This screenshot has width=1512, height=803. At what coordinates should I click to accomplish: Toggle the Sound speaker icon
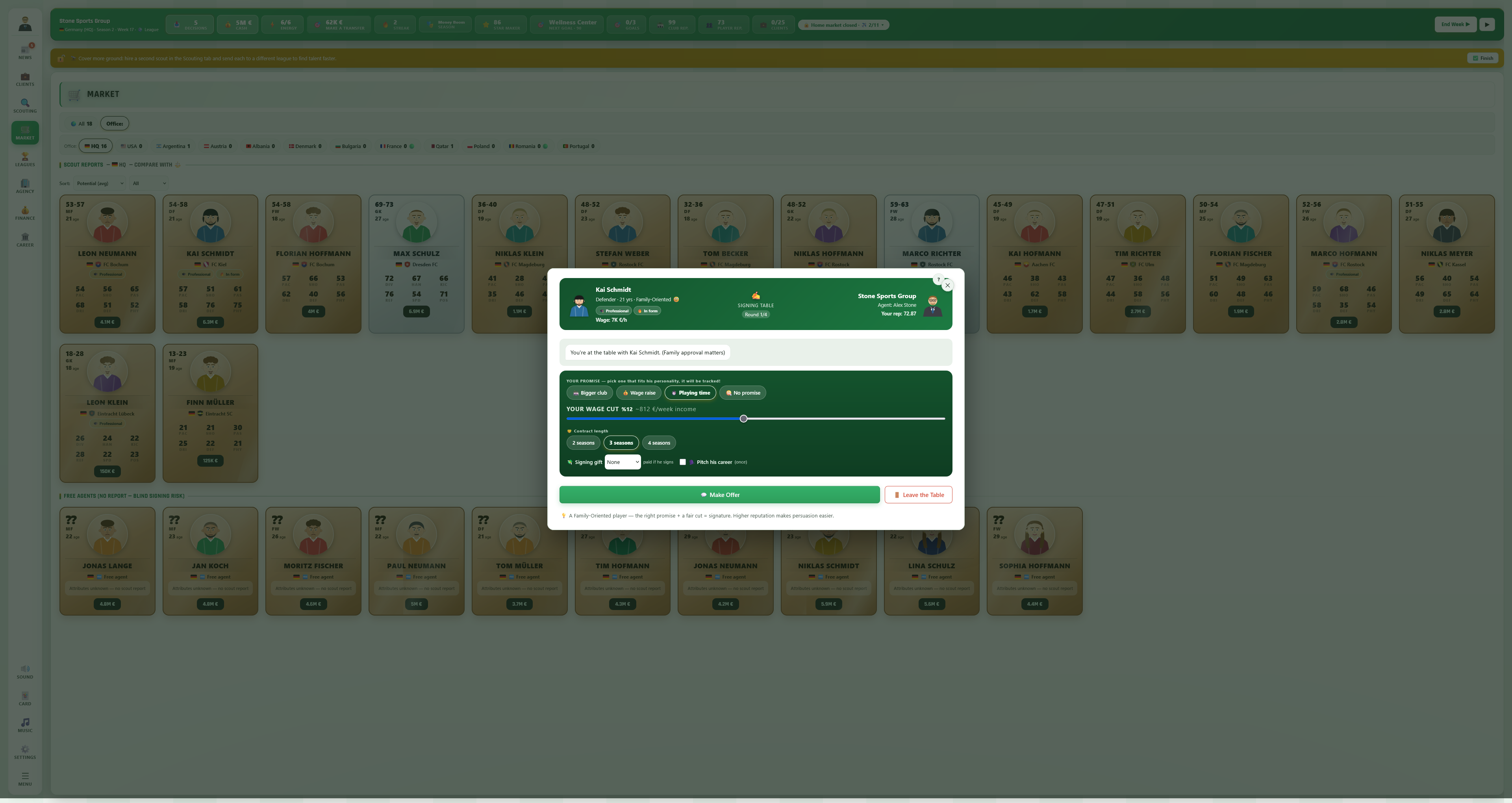pos(25,671)
